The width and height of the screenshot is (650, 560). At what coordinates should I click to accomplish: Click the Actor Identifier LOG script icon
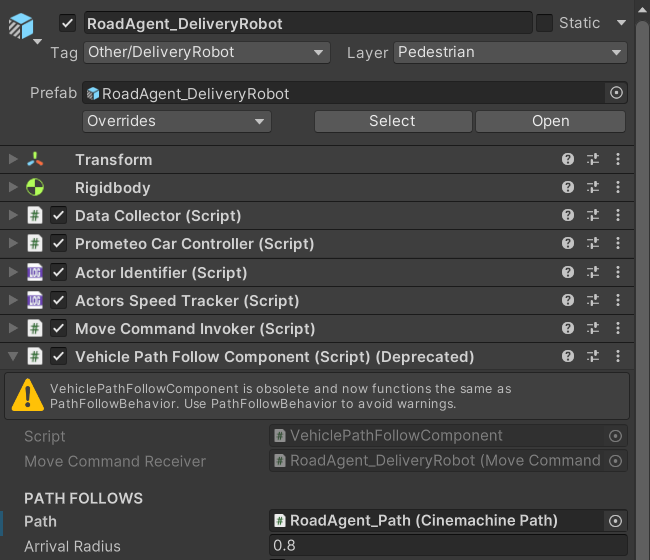[35, 272]
